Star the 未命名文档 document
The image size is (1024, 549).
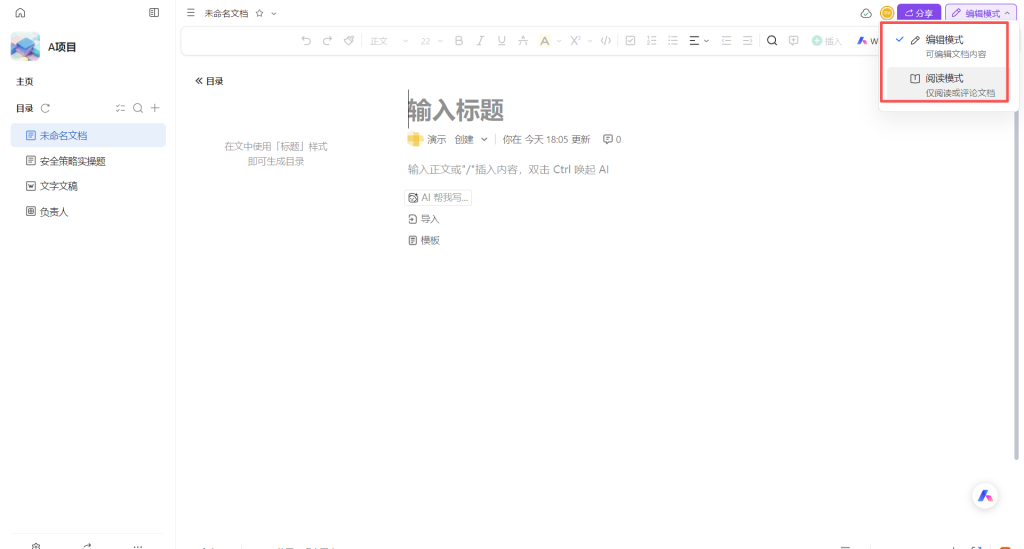259,13
